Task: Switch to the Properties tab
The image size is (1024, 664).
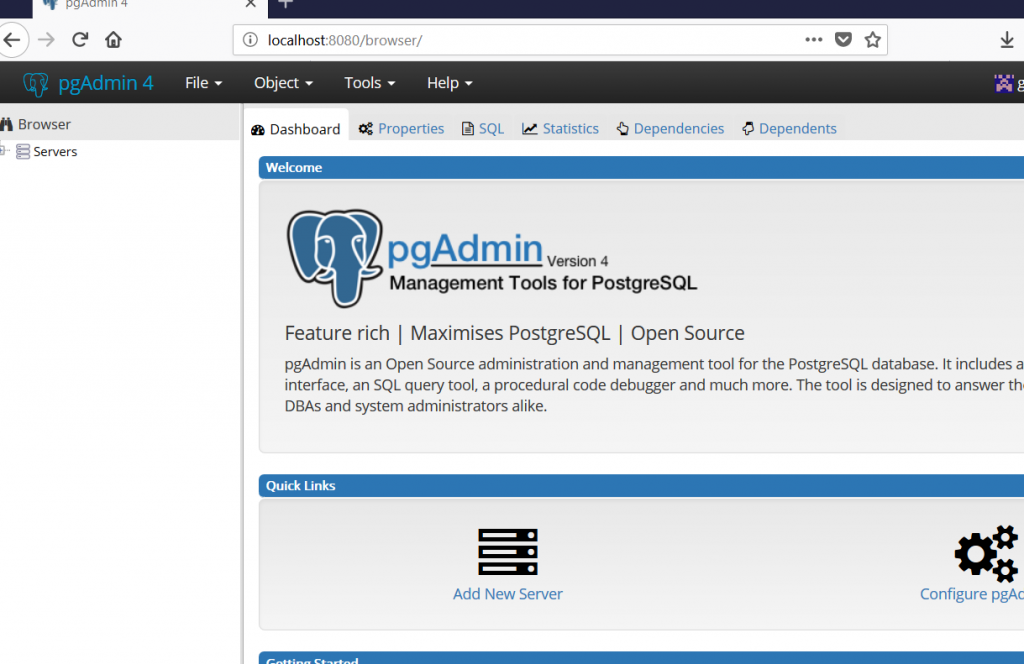Action: pyautogui.click(x=401, y=129)
